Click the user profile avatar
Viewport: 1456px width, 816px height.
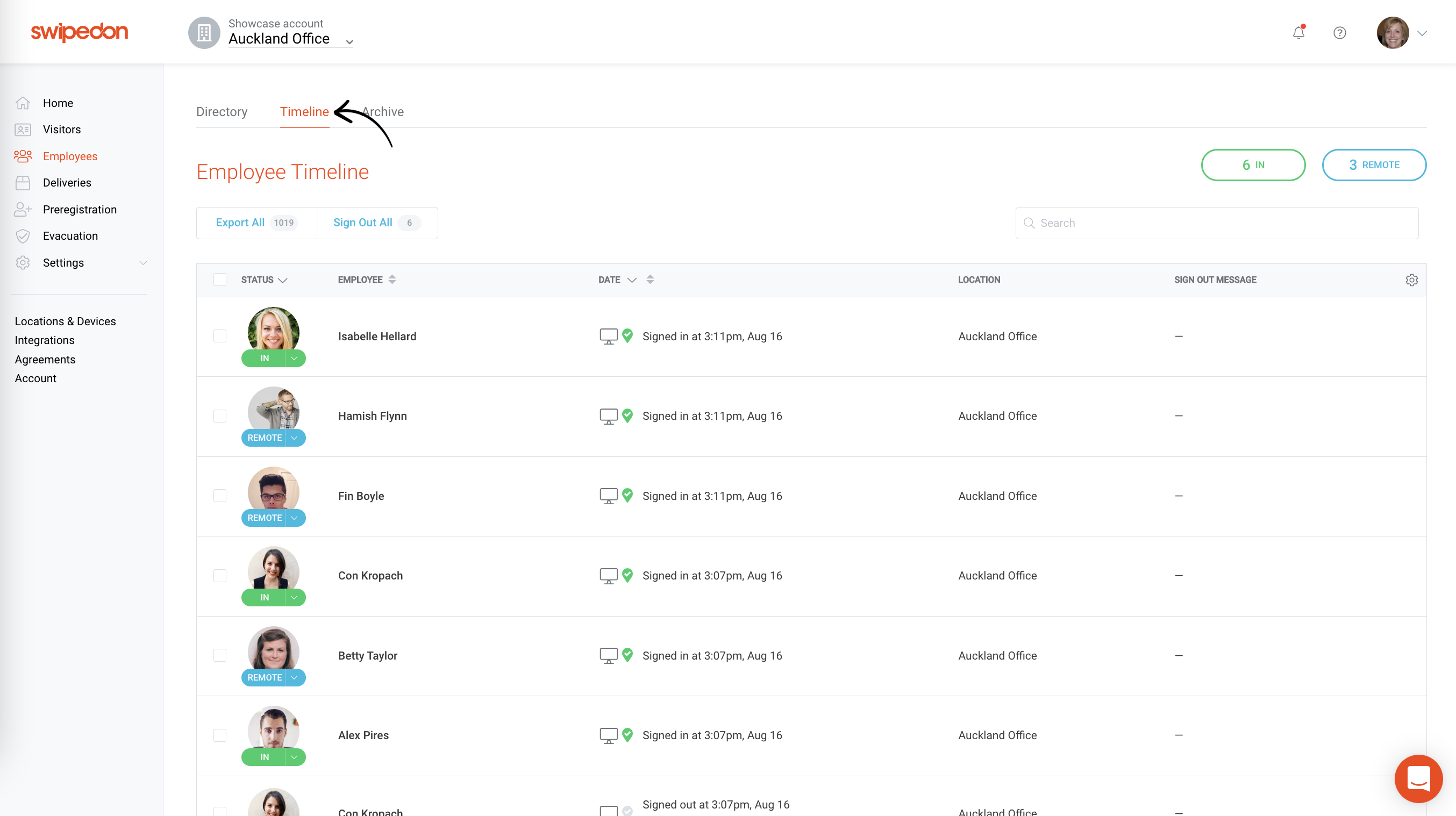(x=1393, y=33)
